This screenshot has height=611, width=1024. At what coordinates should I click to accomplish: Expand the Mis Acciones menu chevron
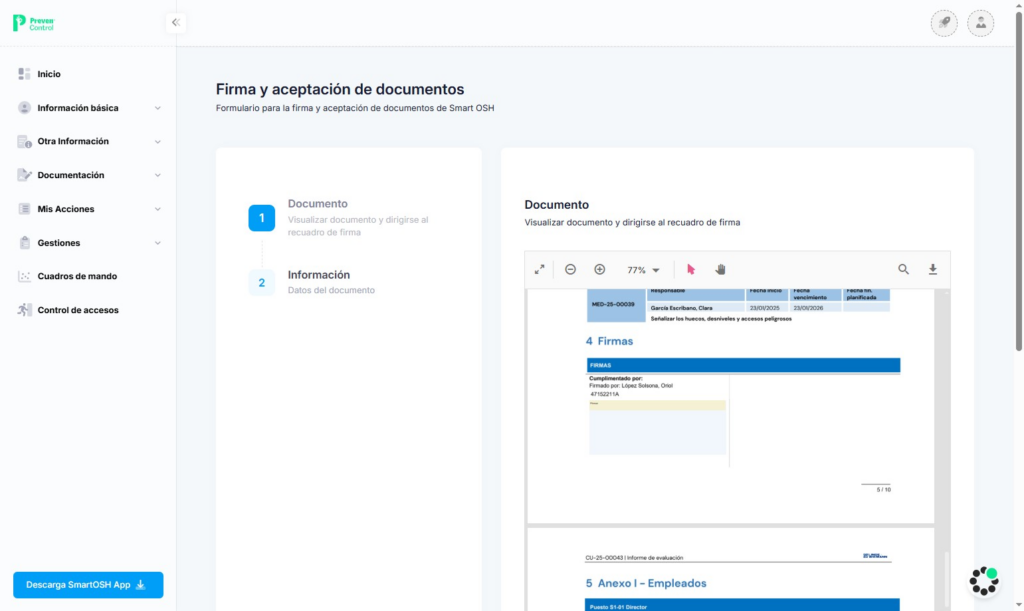(157, 210)
